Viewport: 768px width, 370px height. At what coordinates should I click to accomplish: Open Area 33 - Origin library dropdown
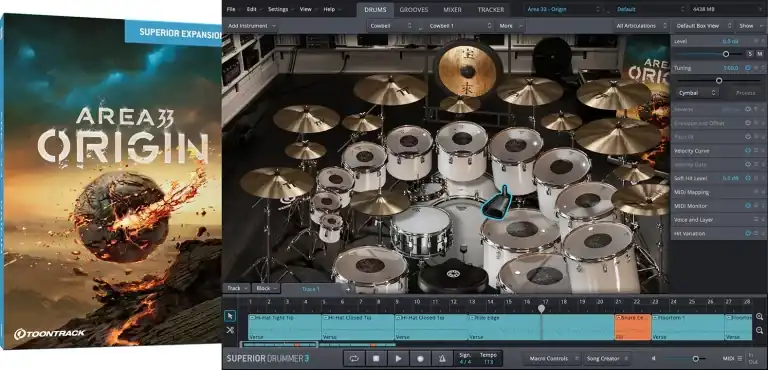click(x=563, y=9)
